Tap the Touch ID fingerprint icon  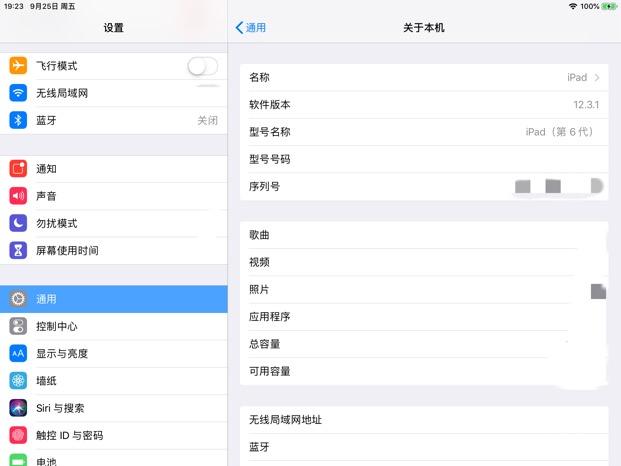pos(18,436)
